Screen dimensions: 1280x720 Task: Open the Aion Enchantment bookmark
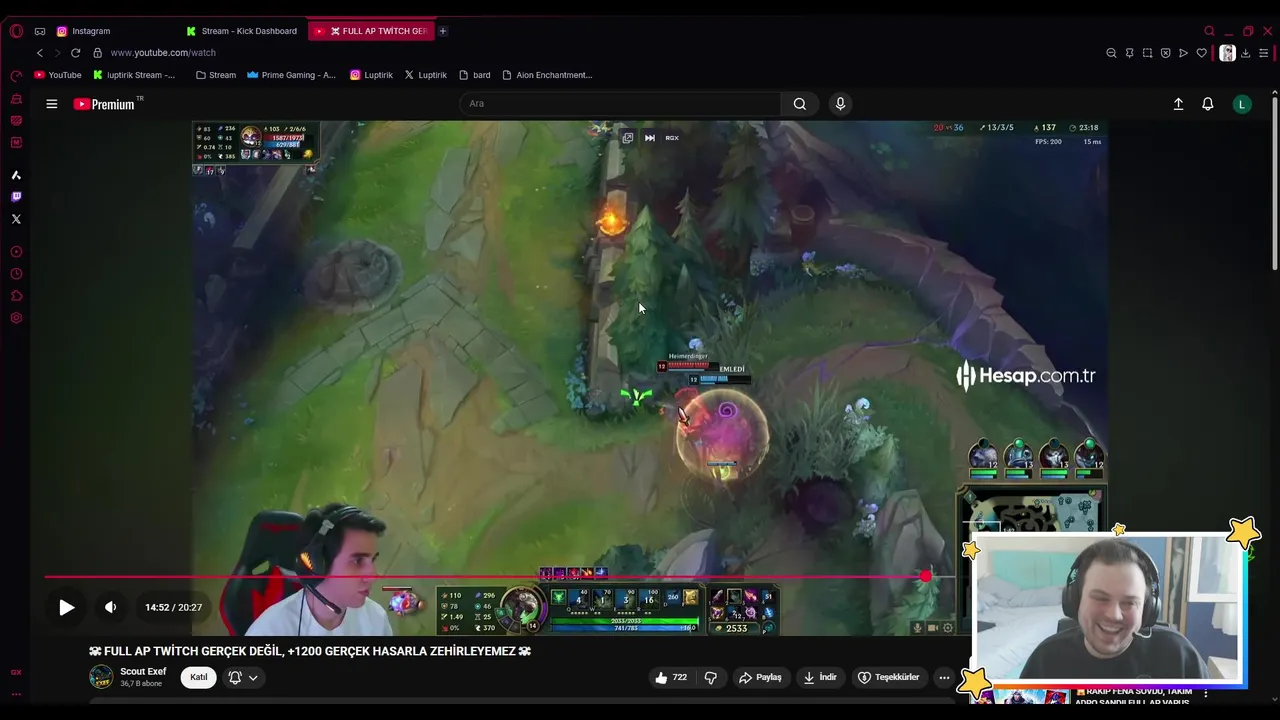tap(547, 75)
